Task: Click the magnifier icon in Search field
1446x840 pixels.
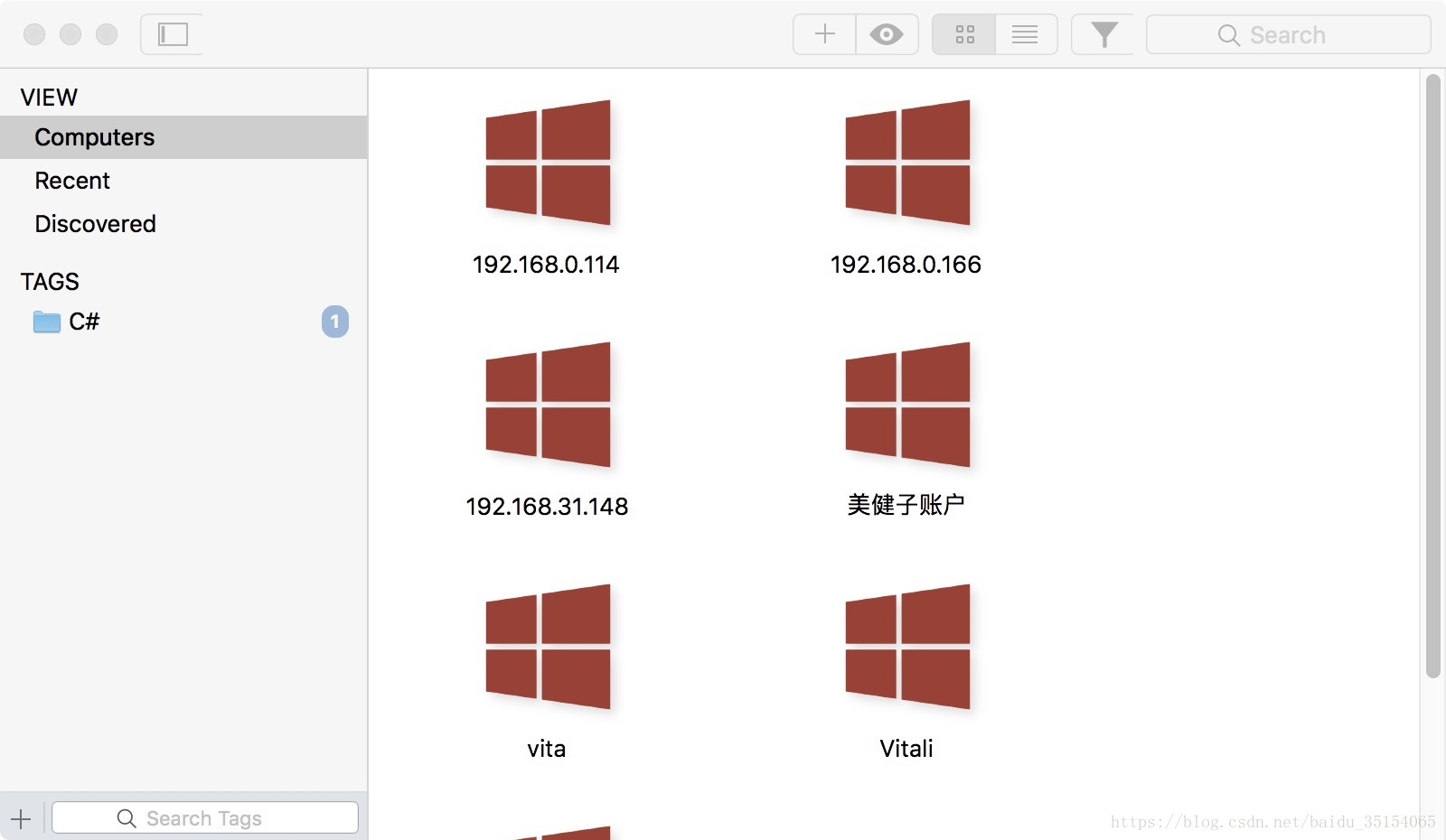Action: pos(1228,35)
